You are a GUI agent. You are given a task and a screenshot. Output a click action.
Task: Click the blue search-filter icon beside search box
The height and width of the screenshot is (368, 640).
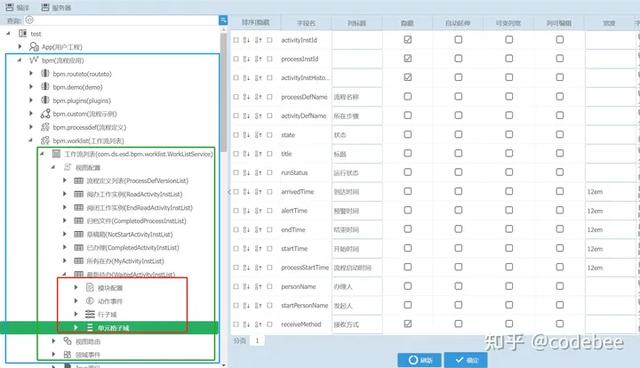tap(223, 20)
